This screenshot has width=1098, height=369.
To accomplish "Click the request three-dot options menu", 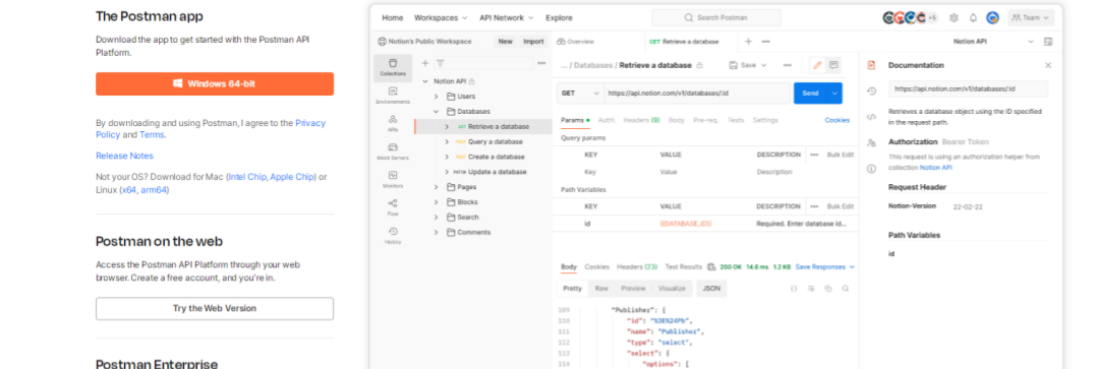I will (x=788, y=65).
